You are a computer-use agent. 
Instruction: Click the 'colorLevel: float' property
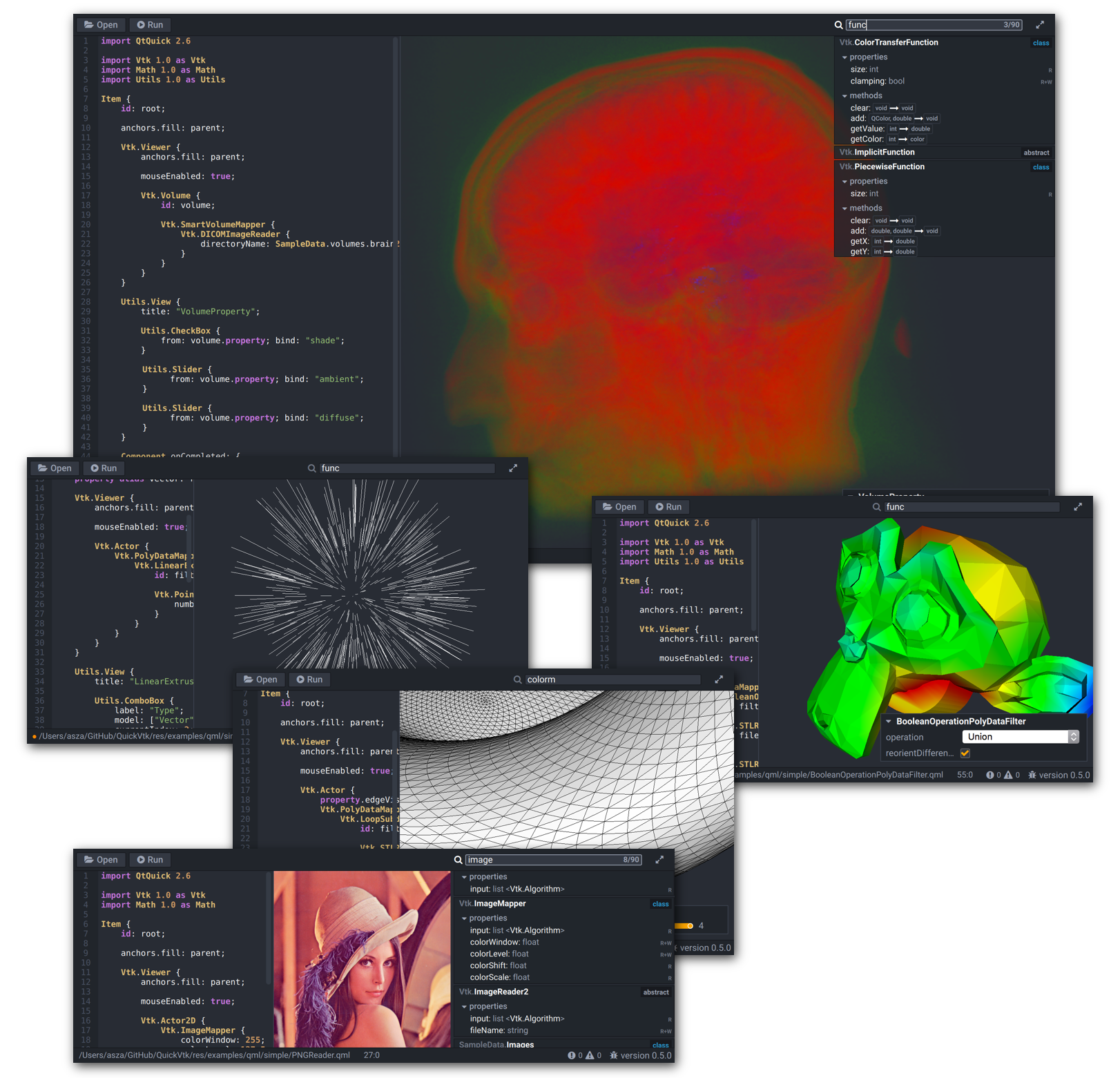tap(499, 954)
